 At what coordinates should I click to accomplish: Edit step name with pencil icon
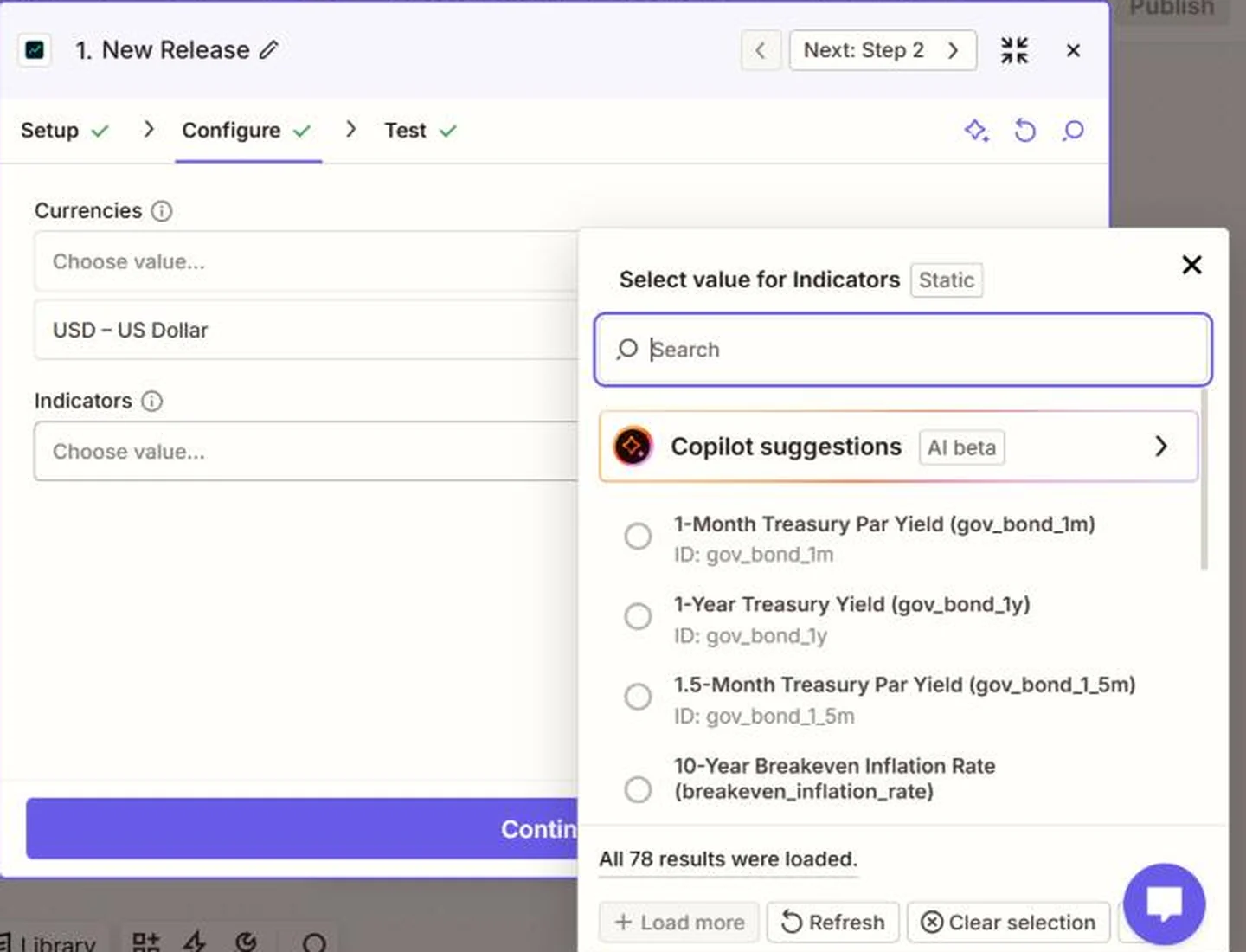269,50
